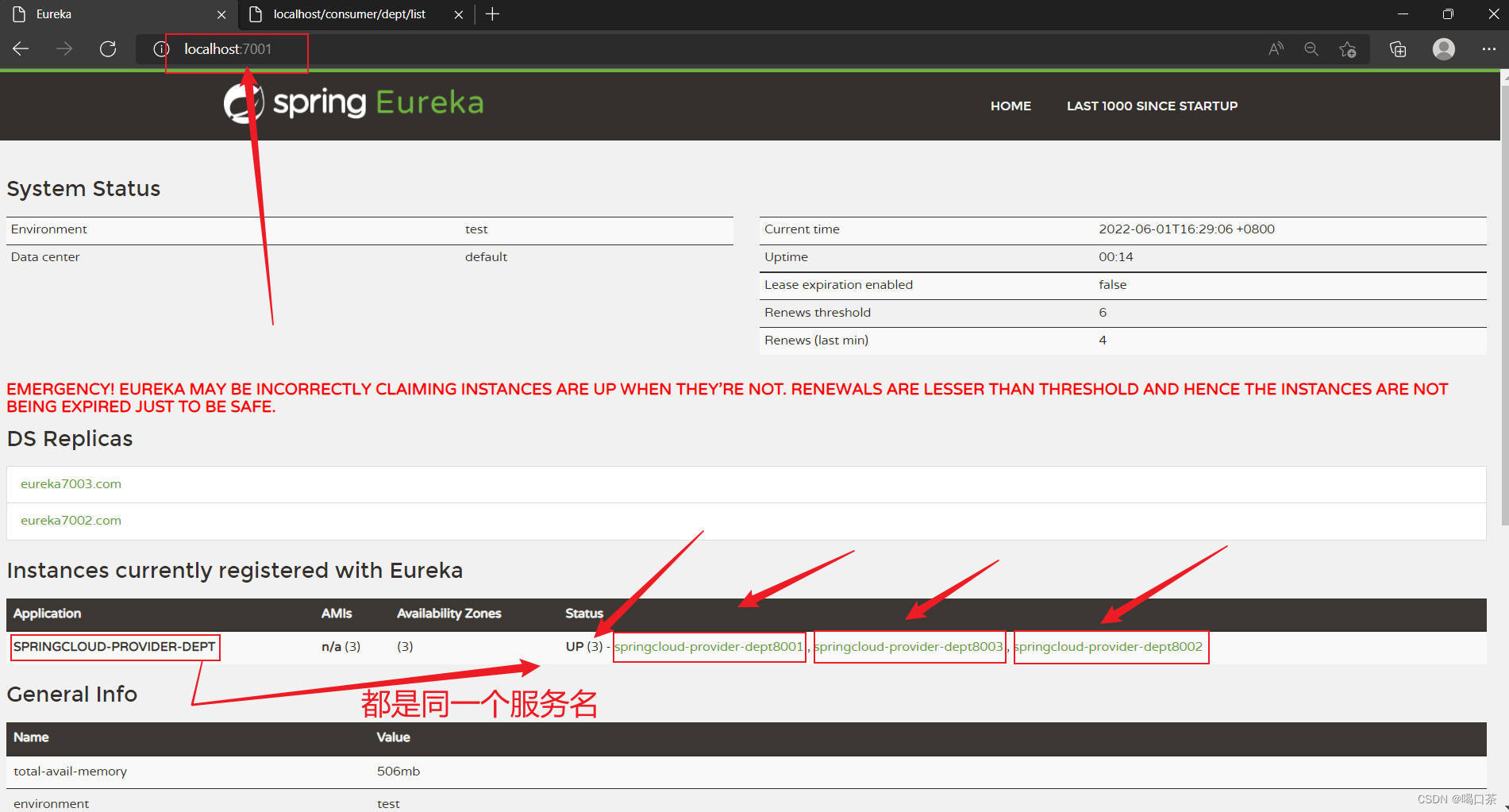The width and height of the screenshot is (1509, 812).
Task: Click the AMIs column header
Action: point(337,614)
